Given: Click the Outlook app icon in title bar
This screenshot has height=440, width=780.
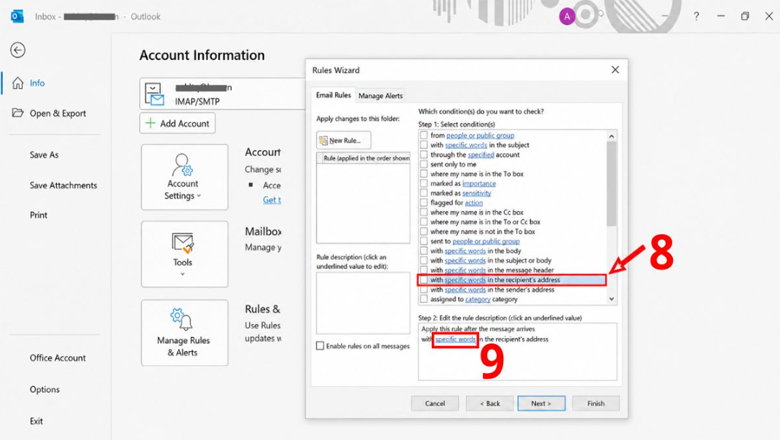Looking at the screenshot, I should pyautogui.click(x=17, y=16).
